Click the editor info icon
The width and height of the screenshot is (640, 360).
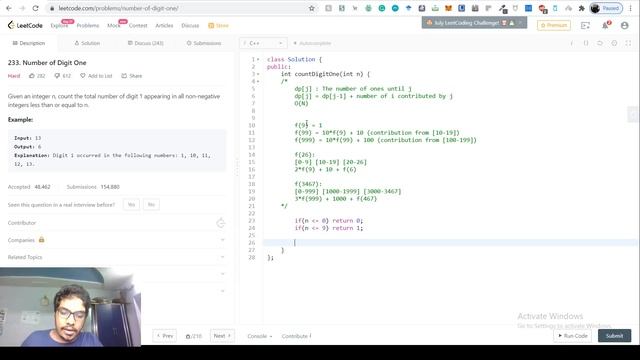click(x=572, y=43)
